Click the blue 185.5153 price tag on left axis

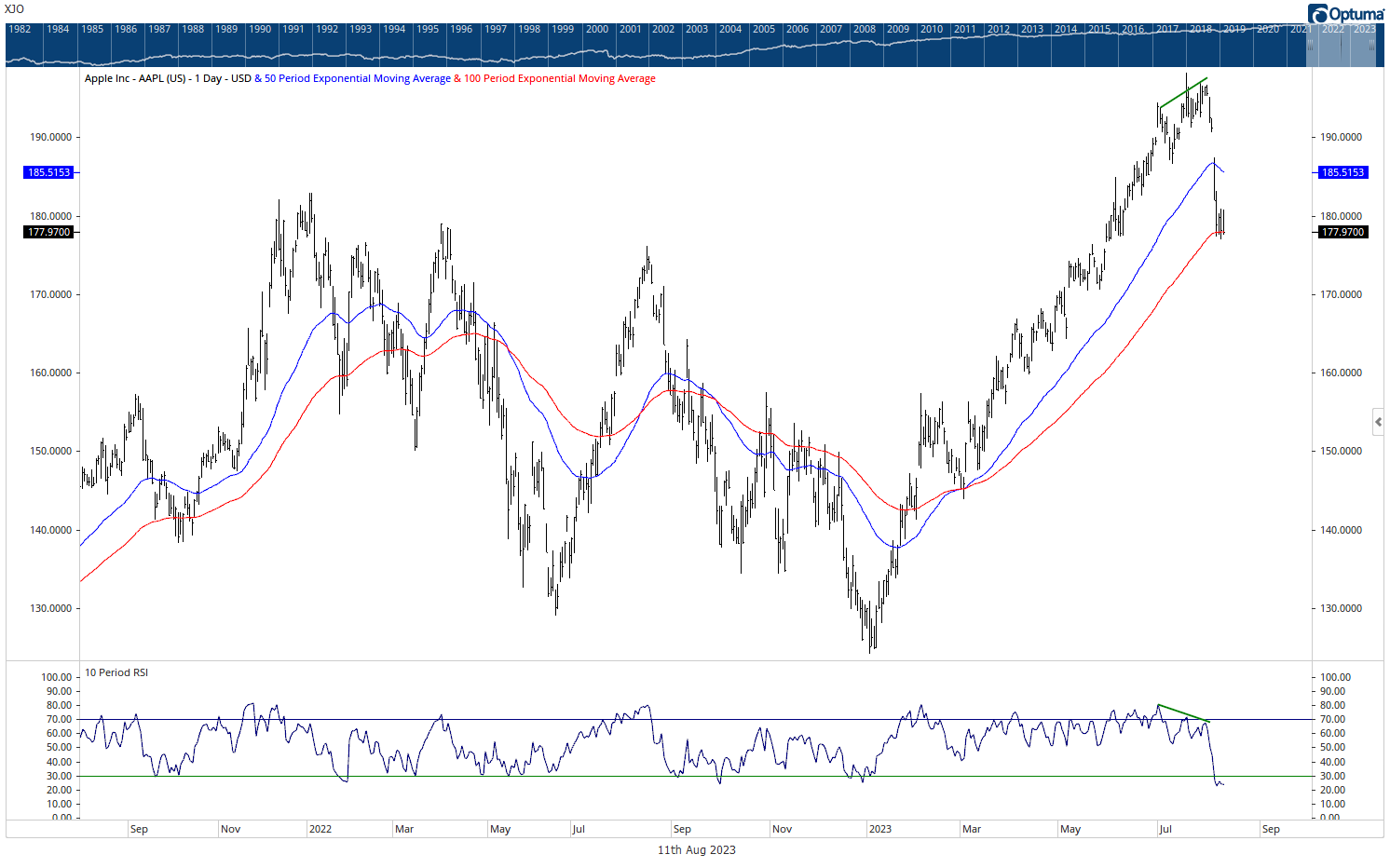point(48,172)
